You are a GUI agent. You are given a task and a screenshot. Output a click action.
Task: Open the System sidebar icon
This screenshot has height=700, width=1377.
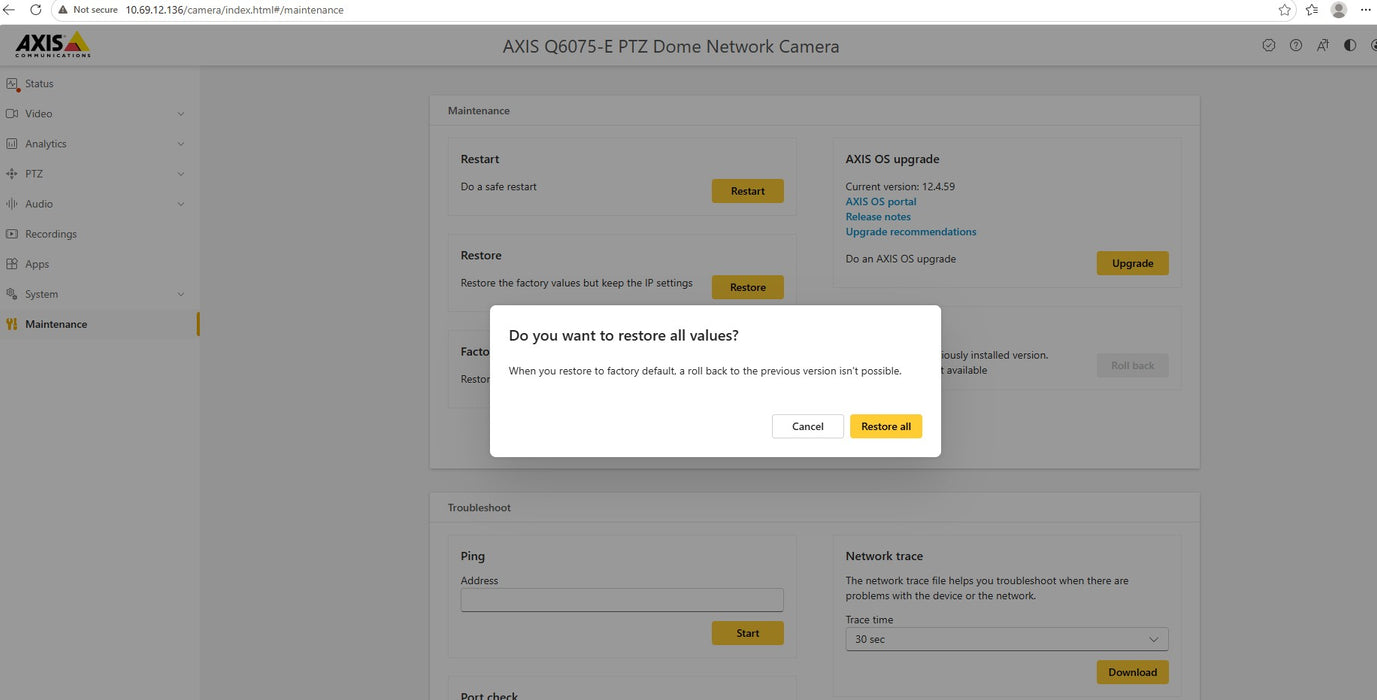[12, 294]
